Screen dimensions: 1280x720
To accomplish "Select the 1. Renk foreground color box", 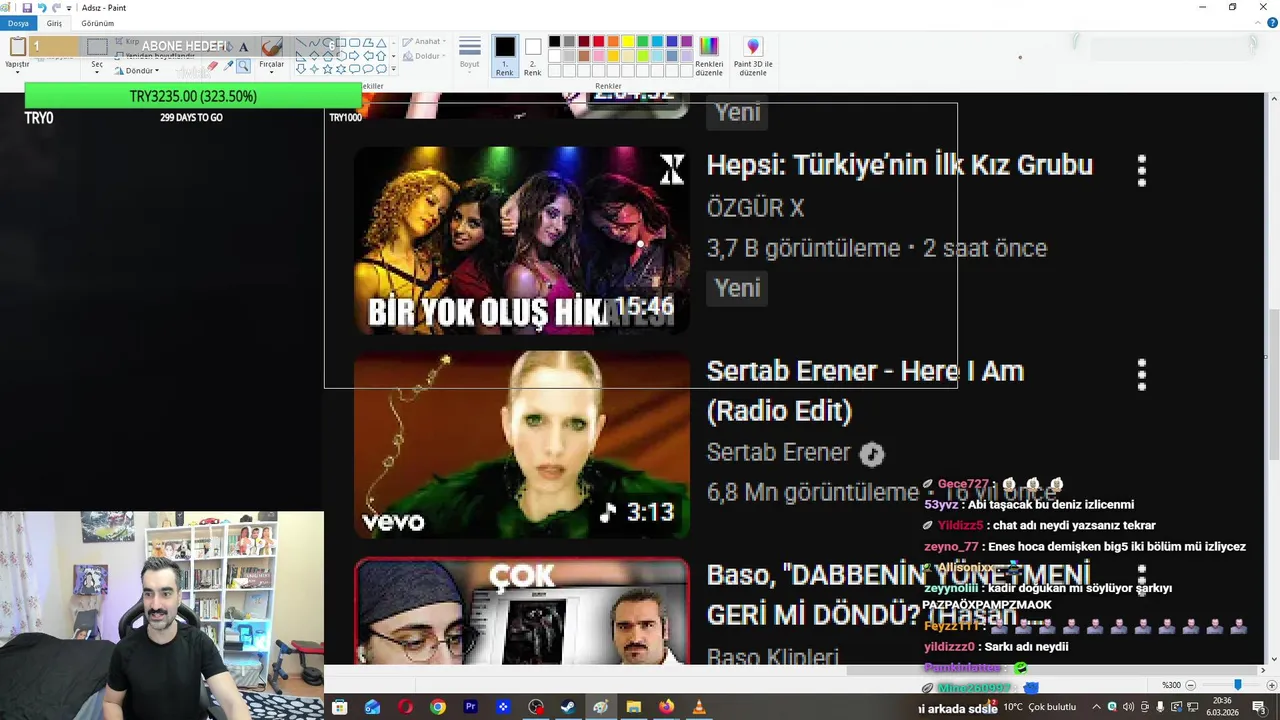I will pos(505,56).
